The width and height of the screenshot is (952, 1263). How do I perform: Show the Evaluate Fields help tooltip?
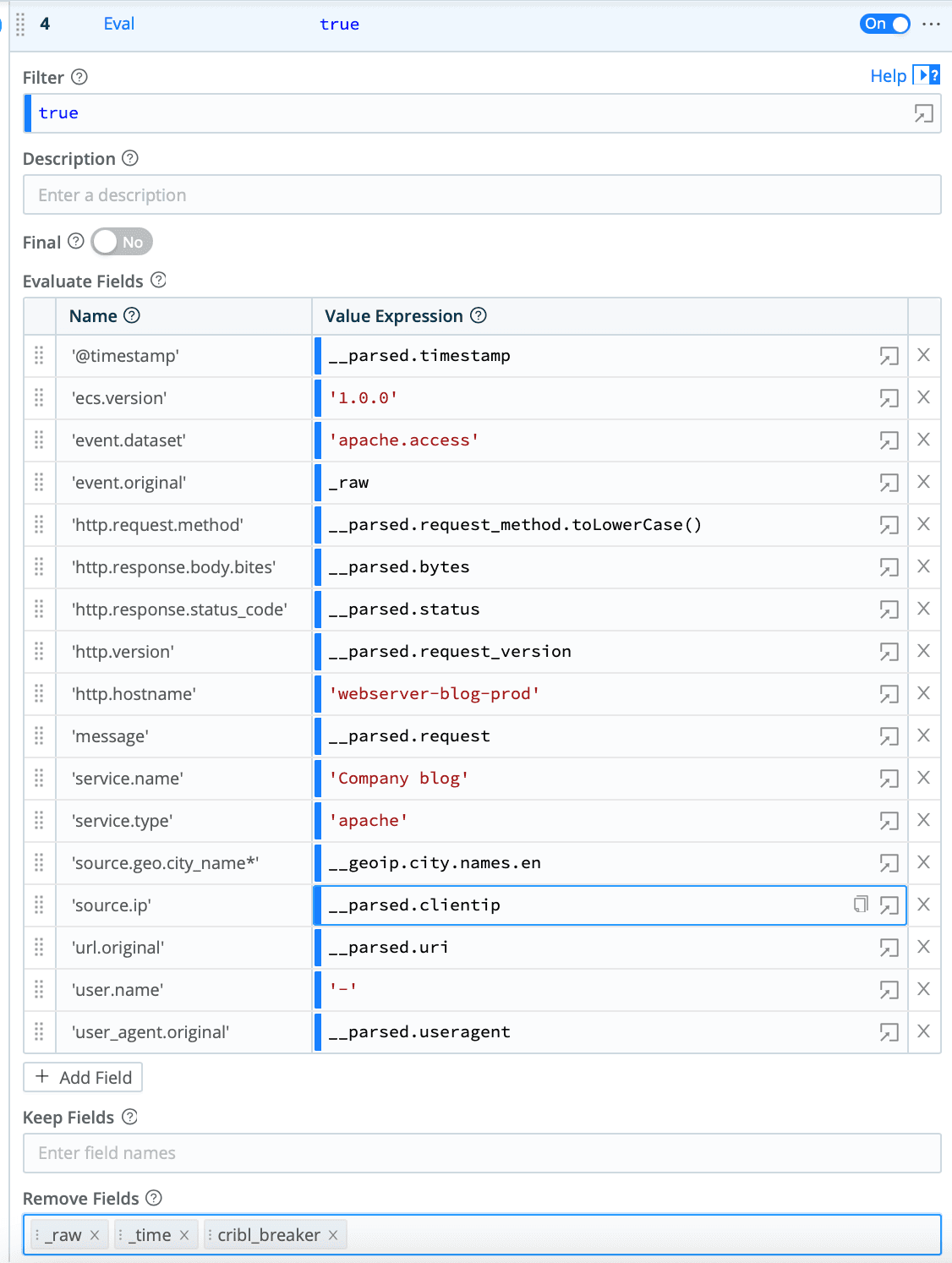[x=158, y=280]
